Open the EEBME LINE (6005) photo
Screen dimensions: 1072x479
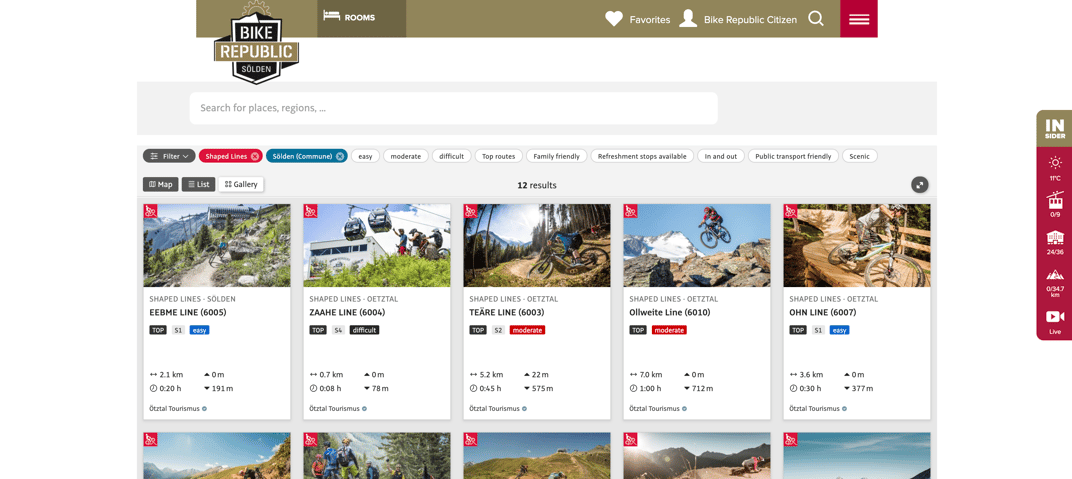point(217,245)
